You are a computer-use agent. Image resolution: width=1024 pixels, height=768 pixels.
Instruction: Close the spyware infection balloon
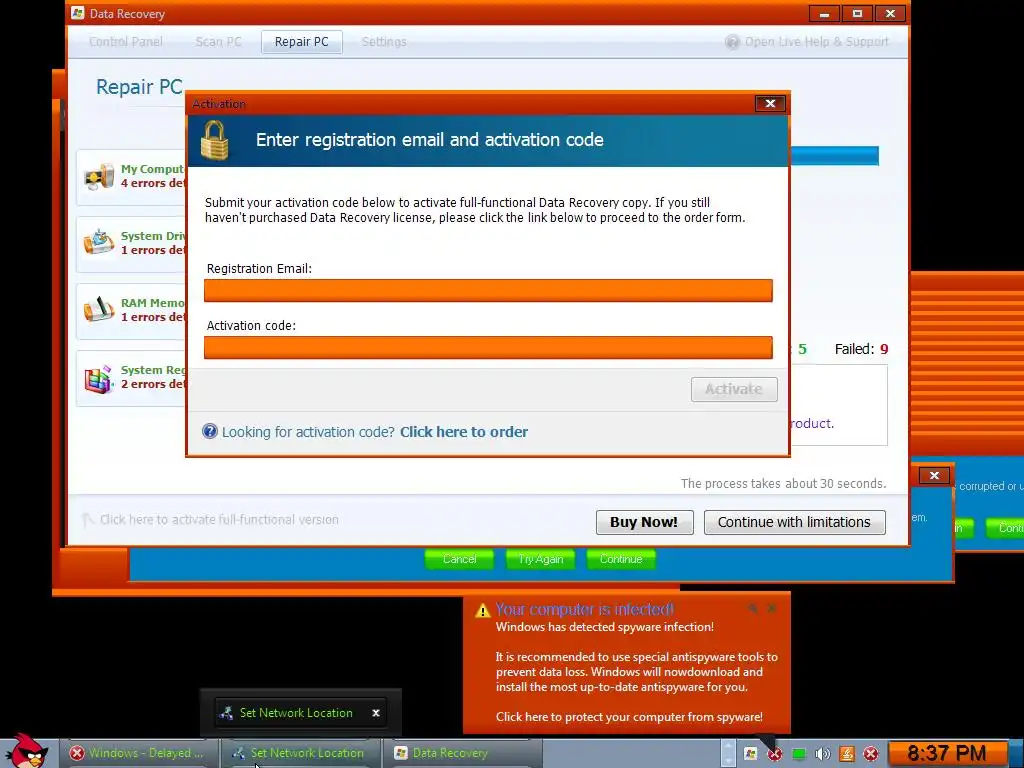772,608
